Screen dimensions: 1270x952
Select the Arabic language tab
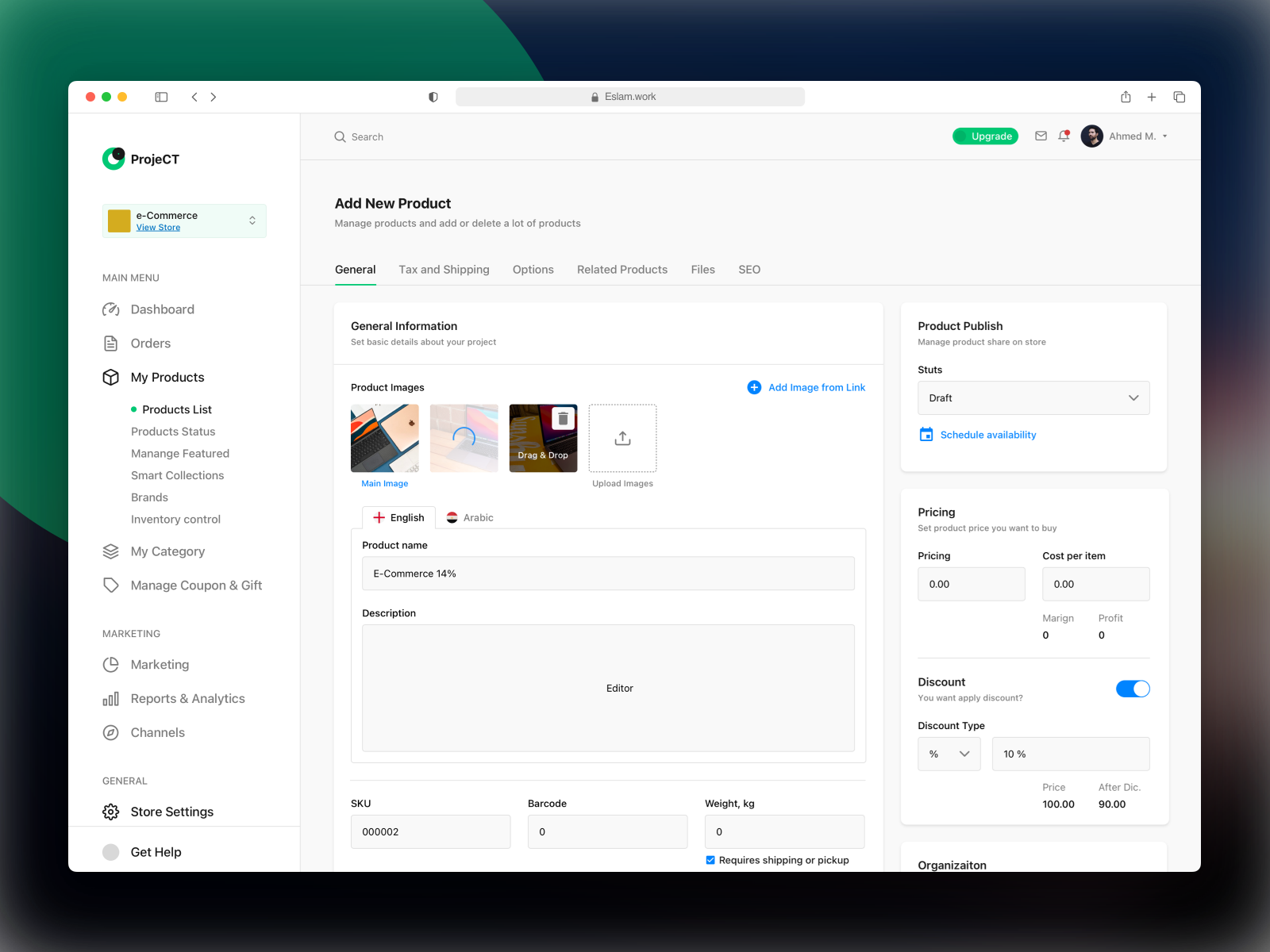click(470, 517)
